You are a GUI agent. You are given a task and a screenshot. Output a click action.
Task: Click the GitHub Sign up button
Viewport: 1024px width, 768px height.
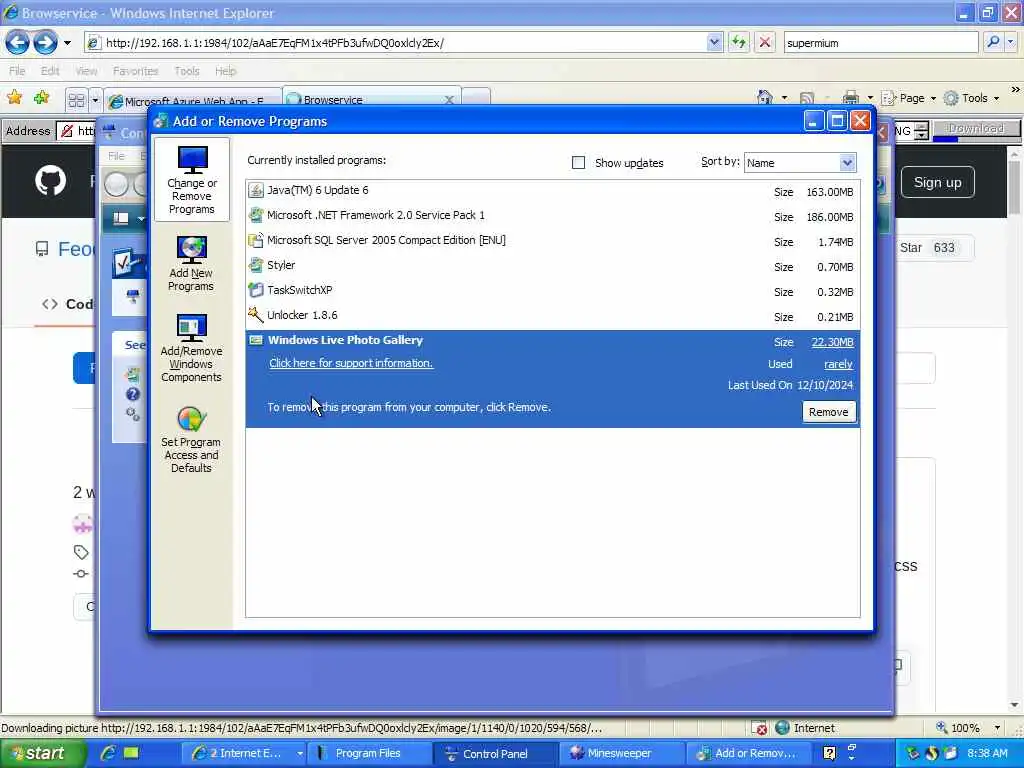pyautogui.click(x=938, y=182)
